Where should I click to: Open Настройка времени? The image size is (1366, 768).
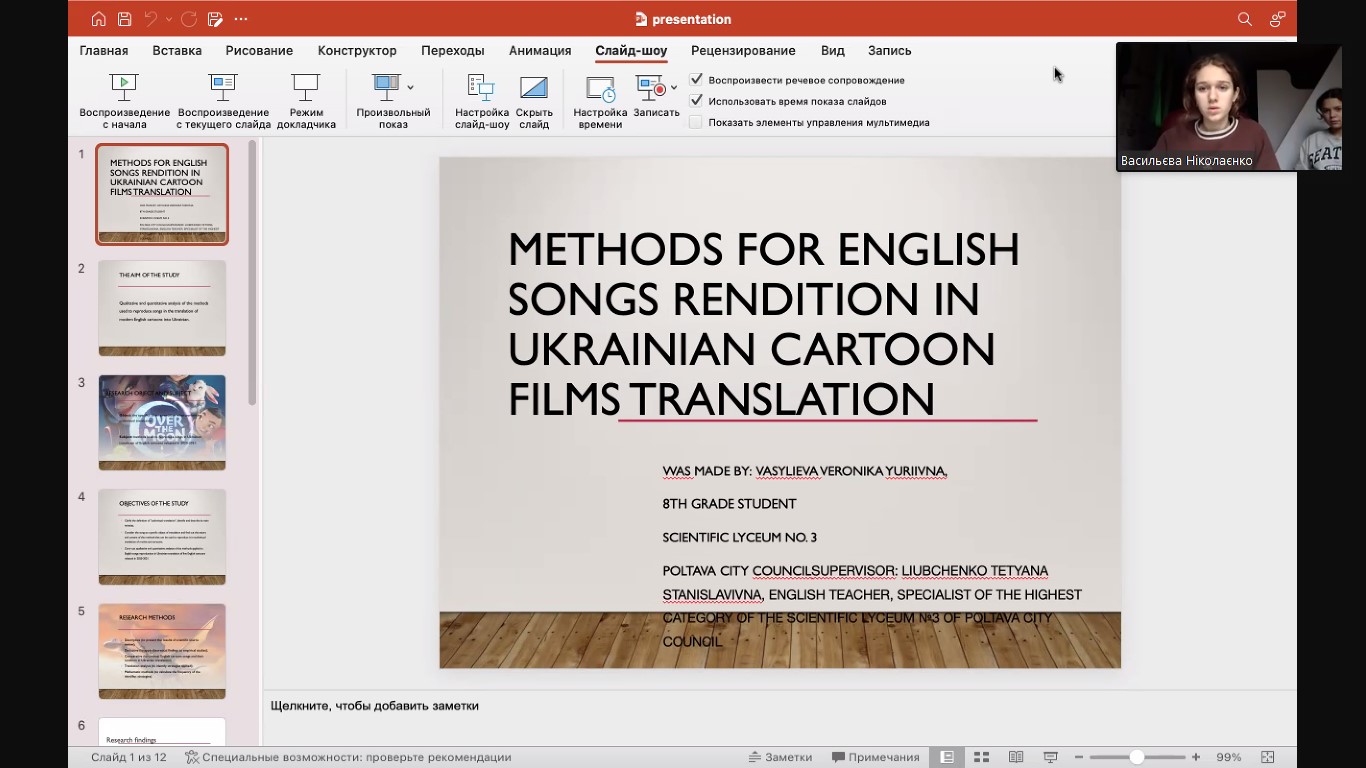click(x=600, y=101)
